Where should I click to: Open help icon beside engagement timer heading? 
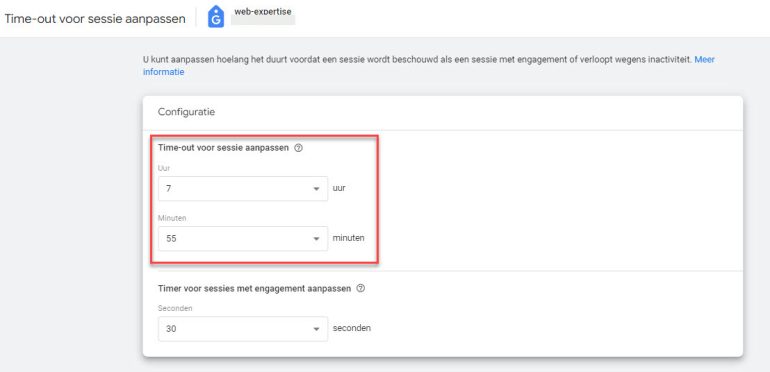click(x=360, y=289)
